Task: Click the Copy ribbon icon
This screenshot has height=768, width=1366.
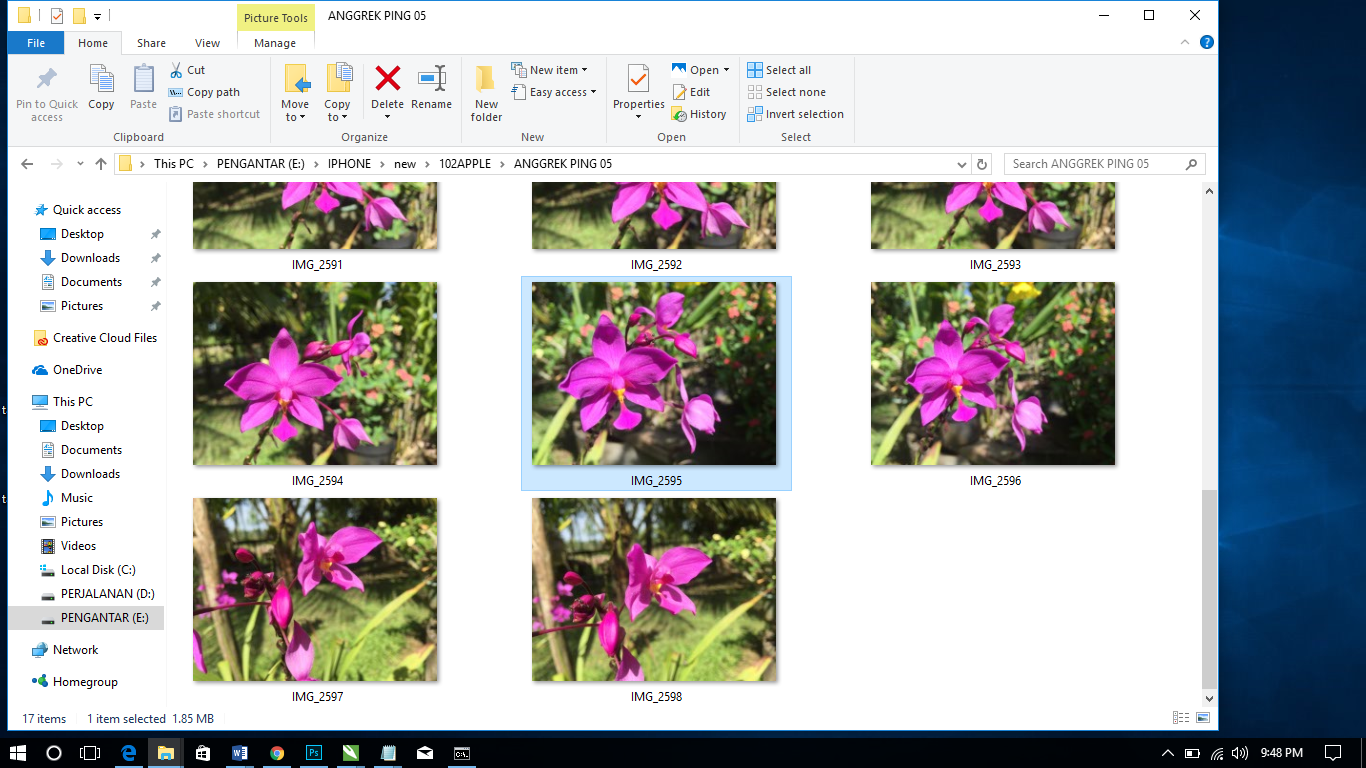Action: (x=101, y=80)
